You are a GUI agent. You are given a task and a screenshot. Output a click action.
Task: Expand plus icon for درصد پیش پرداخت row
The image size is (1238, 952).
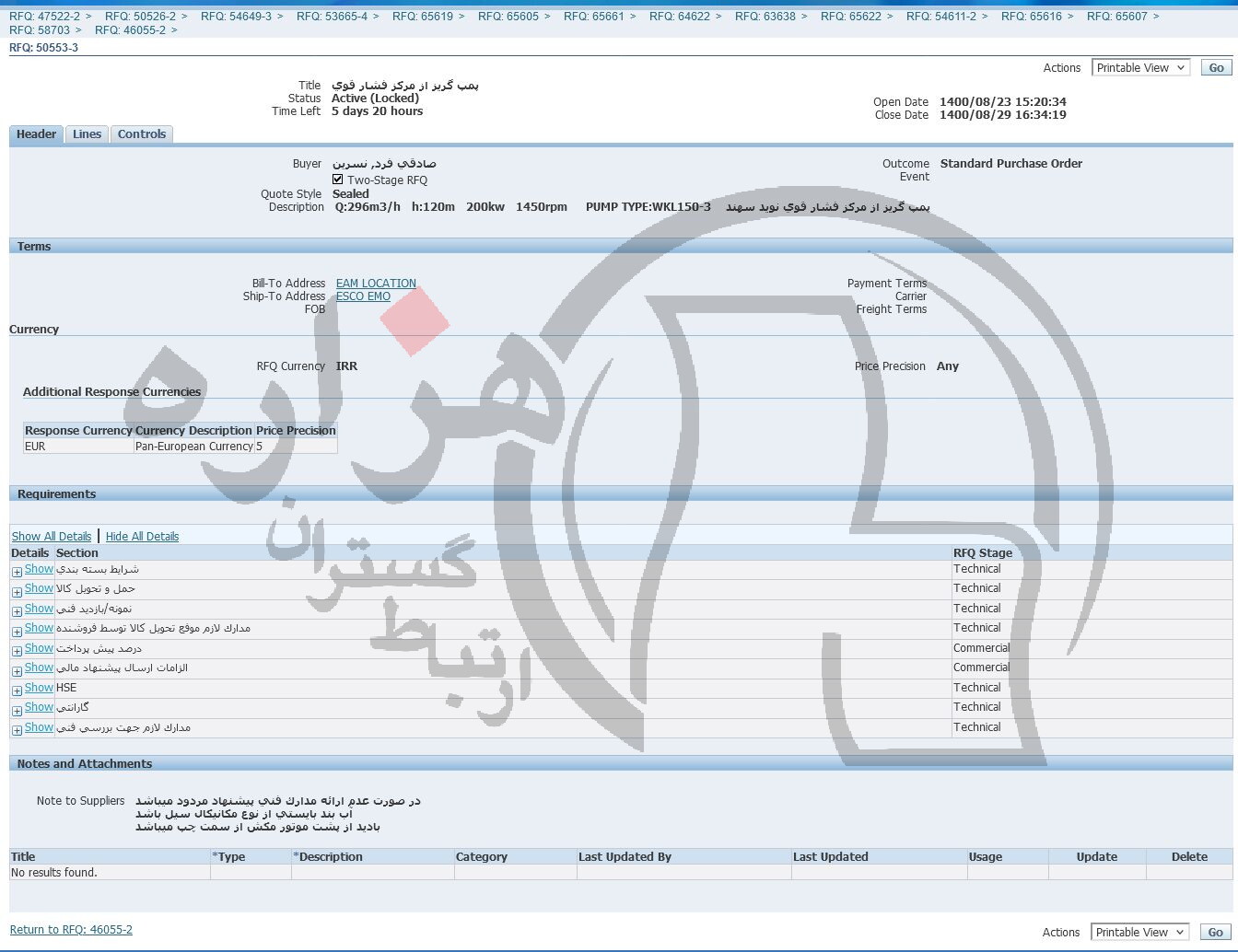17,651
